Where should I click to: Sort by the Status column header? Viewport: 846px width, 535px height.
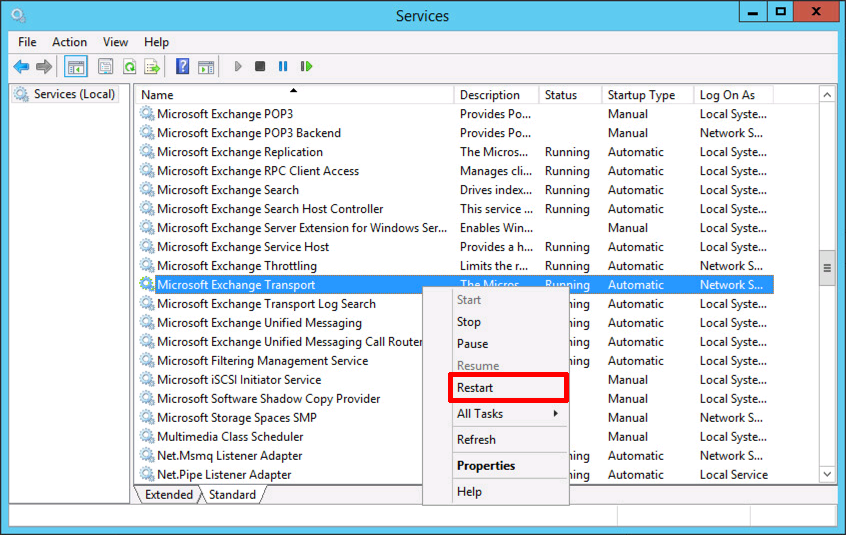[x=570, y=94]
